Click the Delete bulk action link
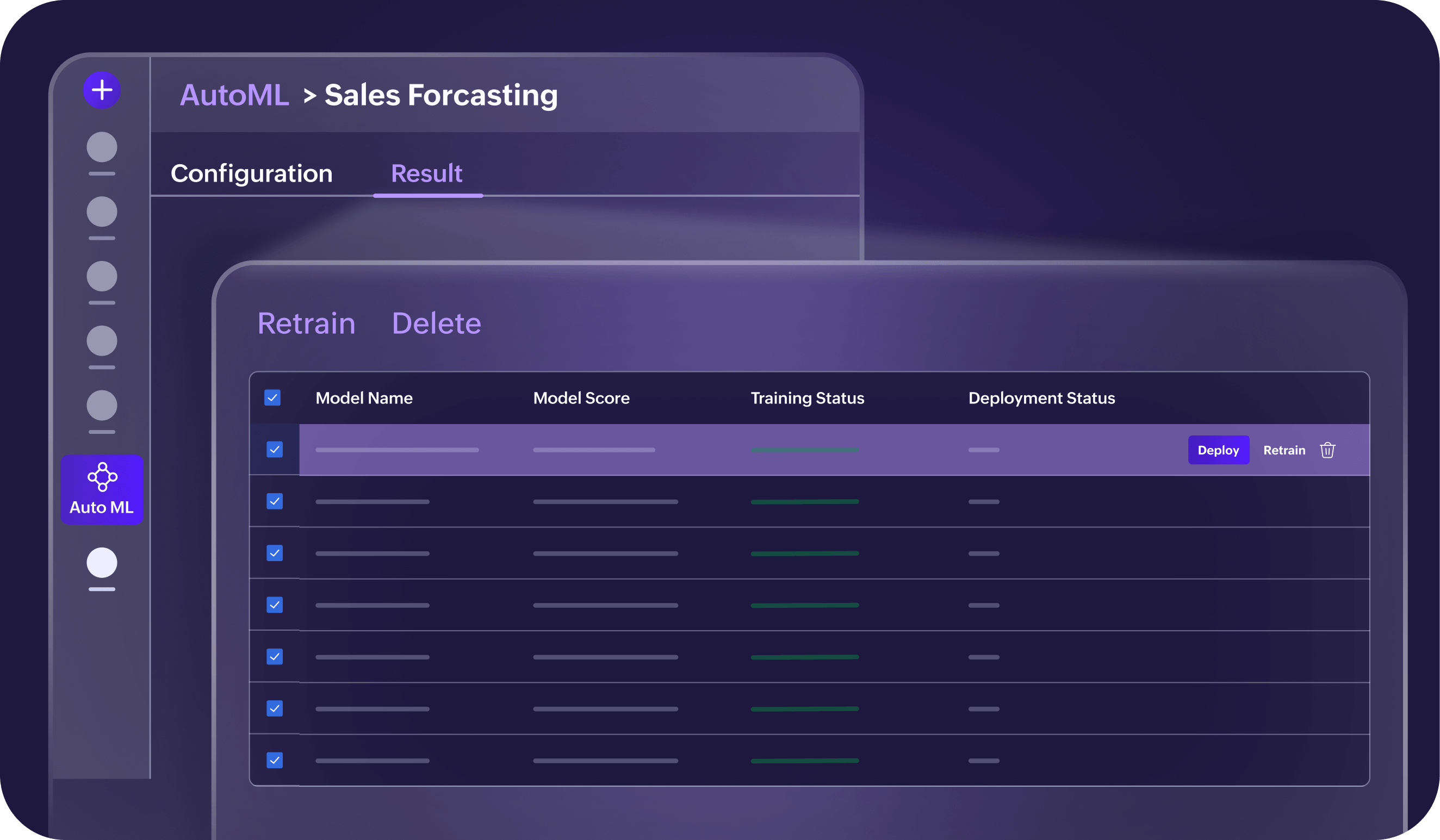 click(437, 323)
